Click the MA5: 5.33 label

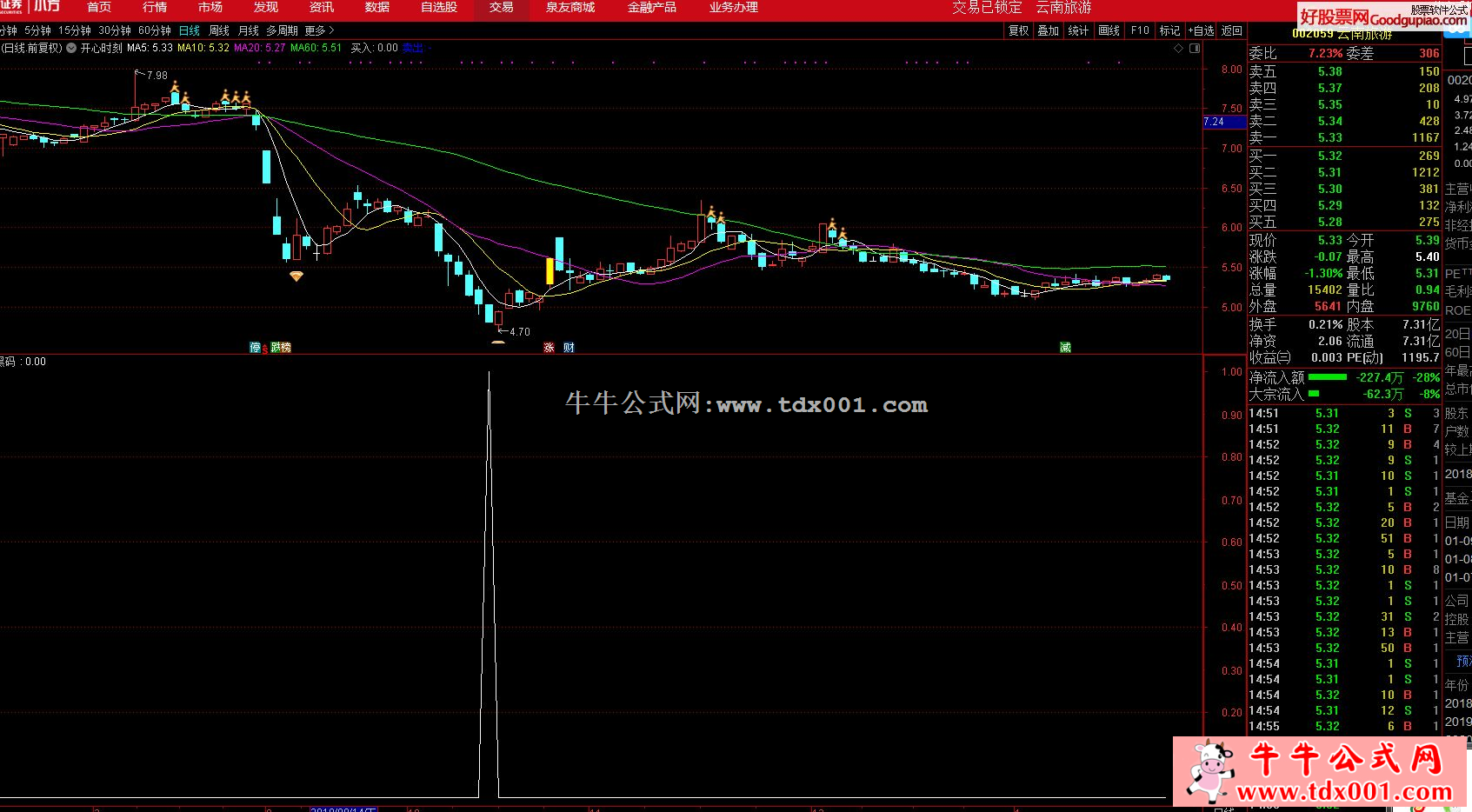click(150, 48)
